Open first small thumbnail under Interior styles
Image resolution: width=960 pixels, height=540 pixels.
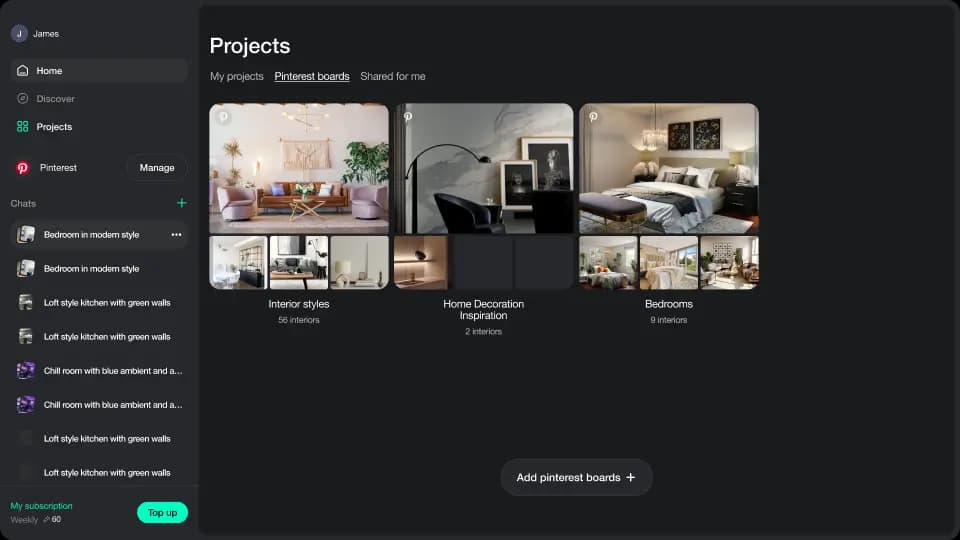click(x=238, y=263)
